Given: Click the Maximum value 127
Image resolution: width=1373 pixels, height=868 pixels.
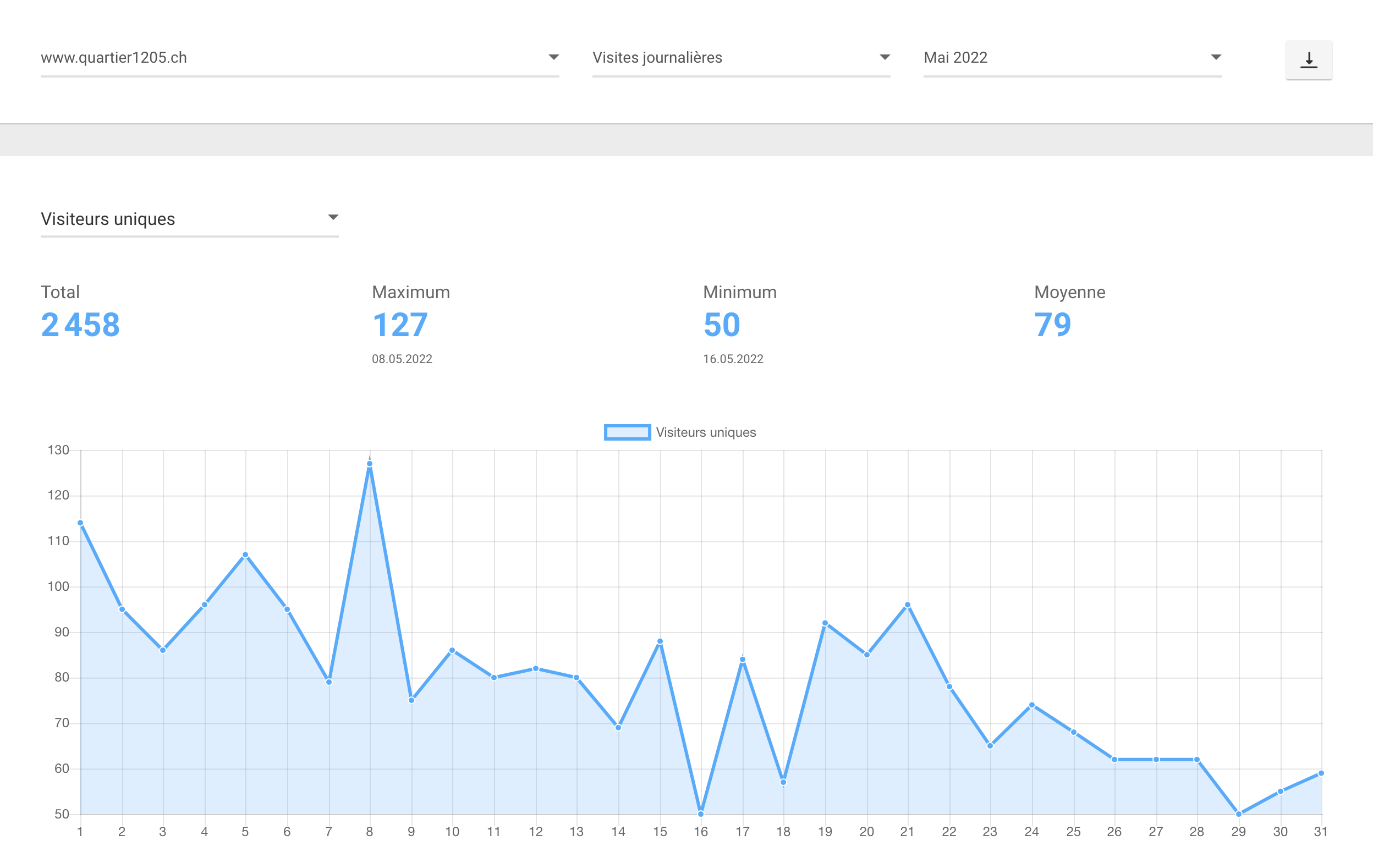Looking at the screenshot, I should [x=400, y=325].
